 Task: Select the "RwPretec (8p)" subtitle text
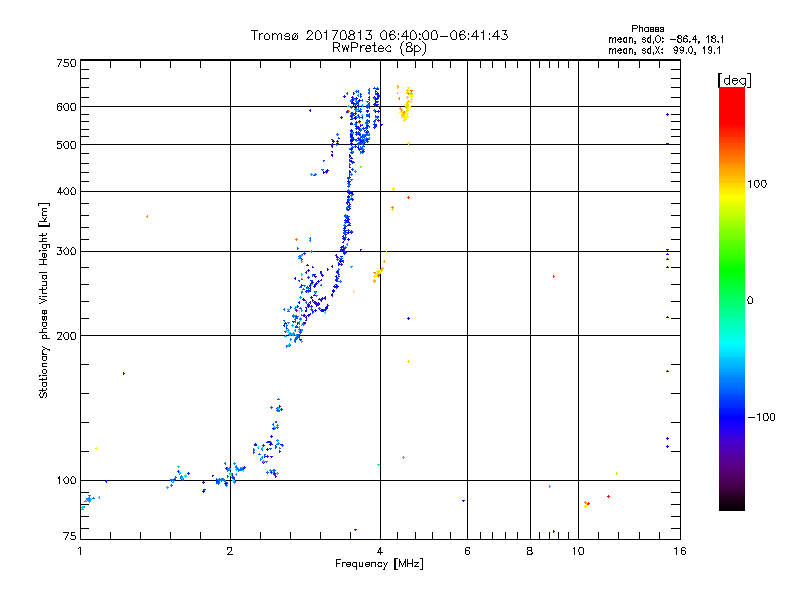[379, 48]
